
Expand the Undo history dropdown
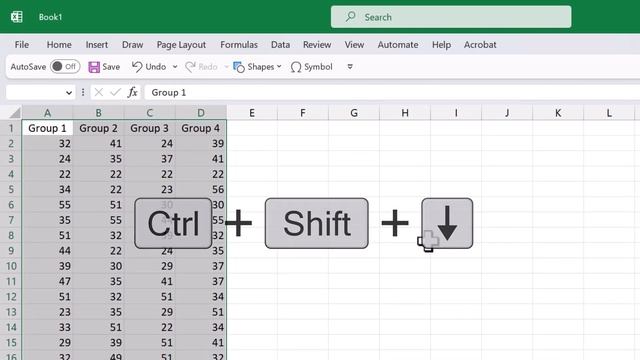coord(175,67)
